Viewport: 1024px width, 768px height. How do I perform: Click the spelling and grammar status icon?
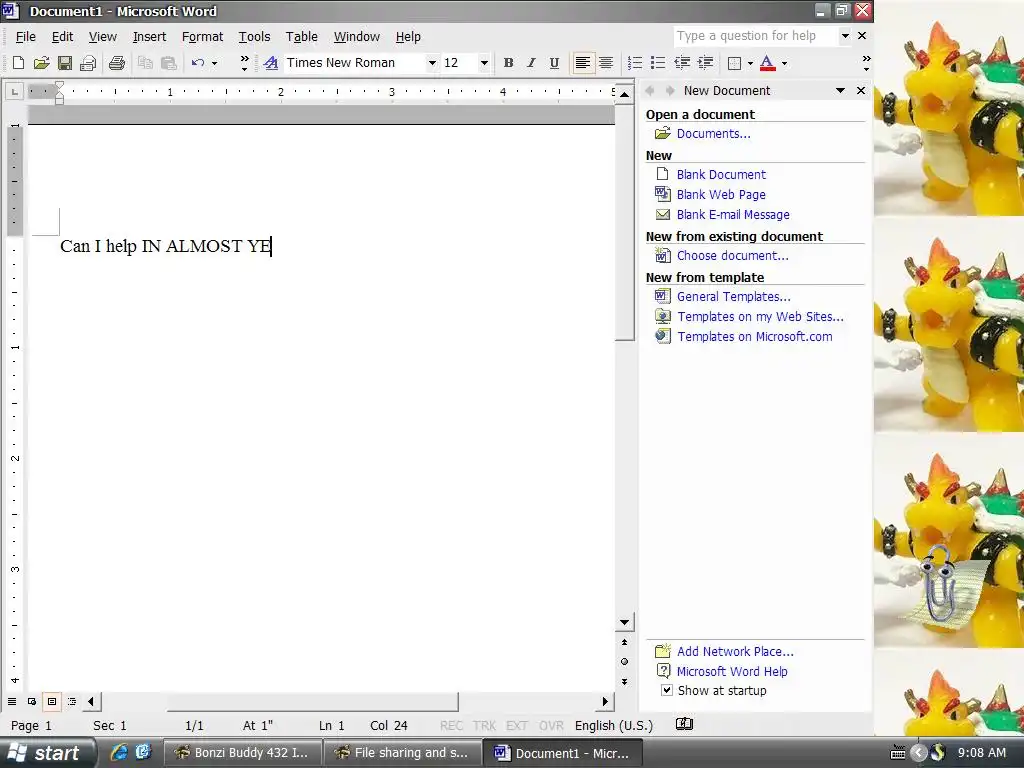684,724
